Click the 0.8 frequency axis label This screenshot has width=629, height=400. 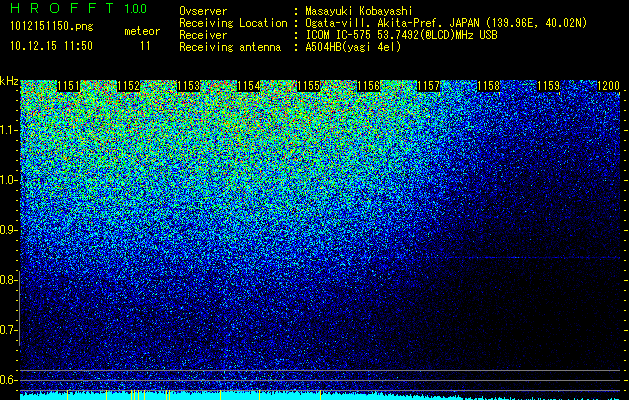pyautogui.click(x=8, y=280)
